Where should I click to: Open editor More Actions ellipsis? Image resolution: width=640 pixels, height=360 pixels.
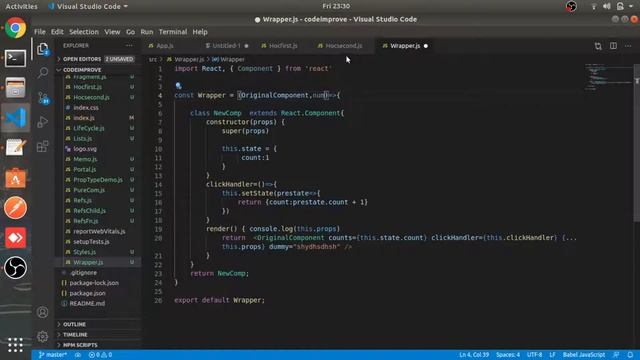point(628,46)
